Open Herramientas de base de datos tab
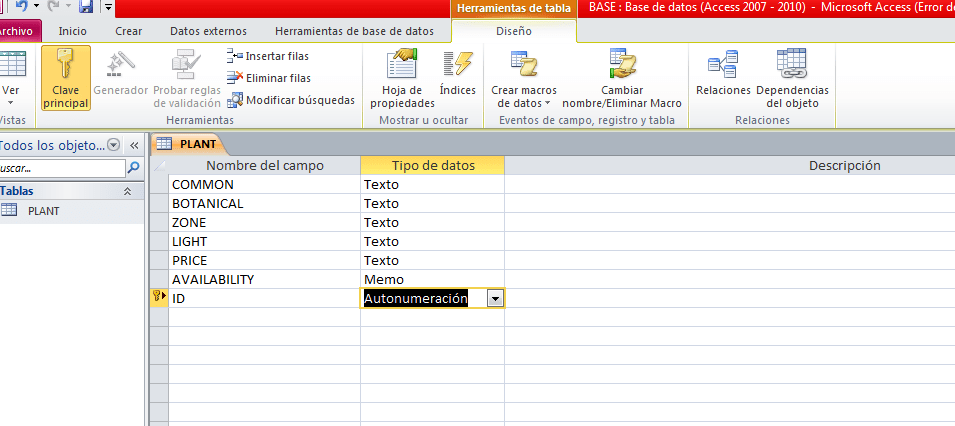Screen dimensions: 955x426 354,31
